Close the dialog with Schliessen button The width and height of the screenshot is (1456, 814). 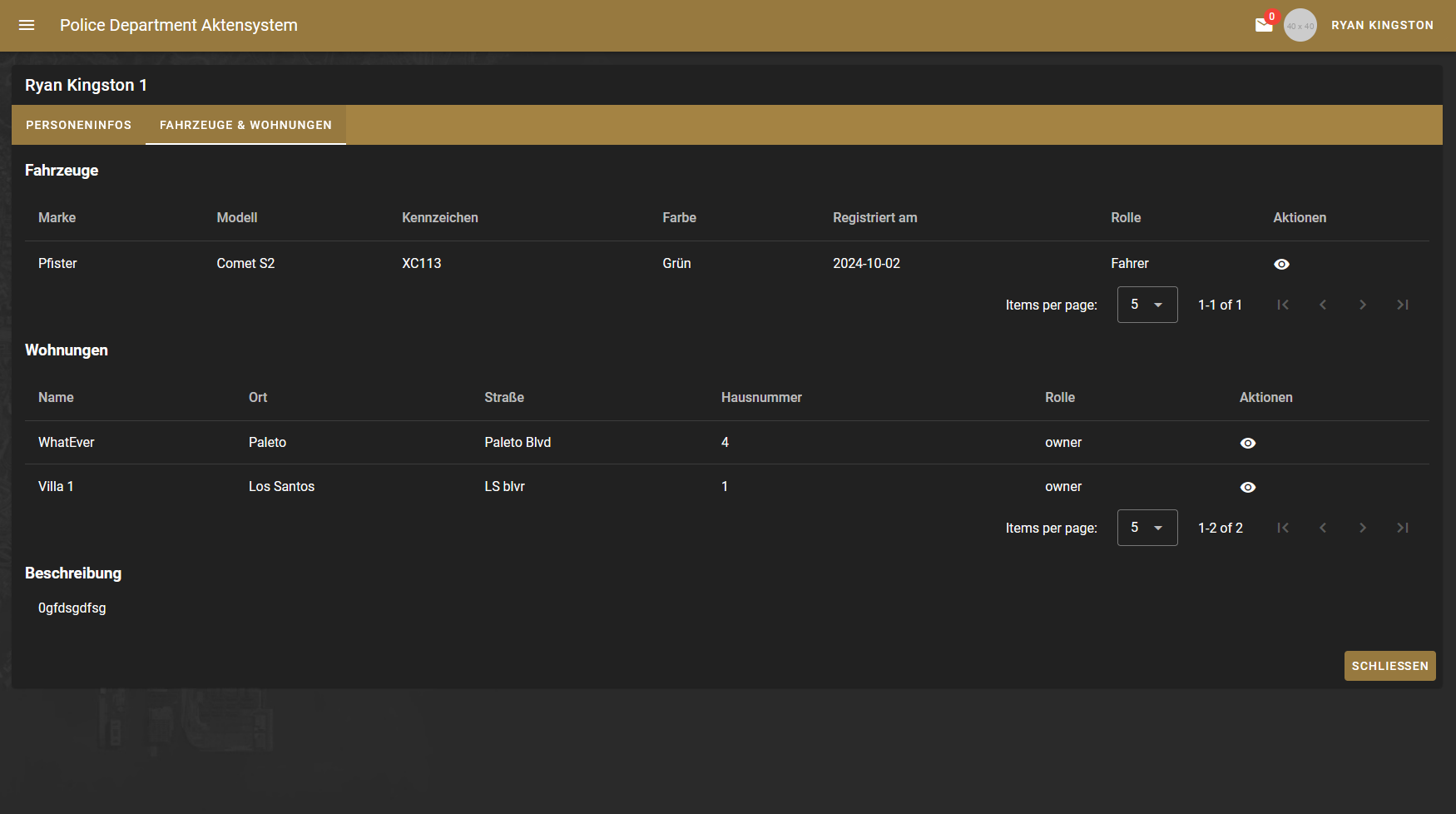1389,666
